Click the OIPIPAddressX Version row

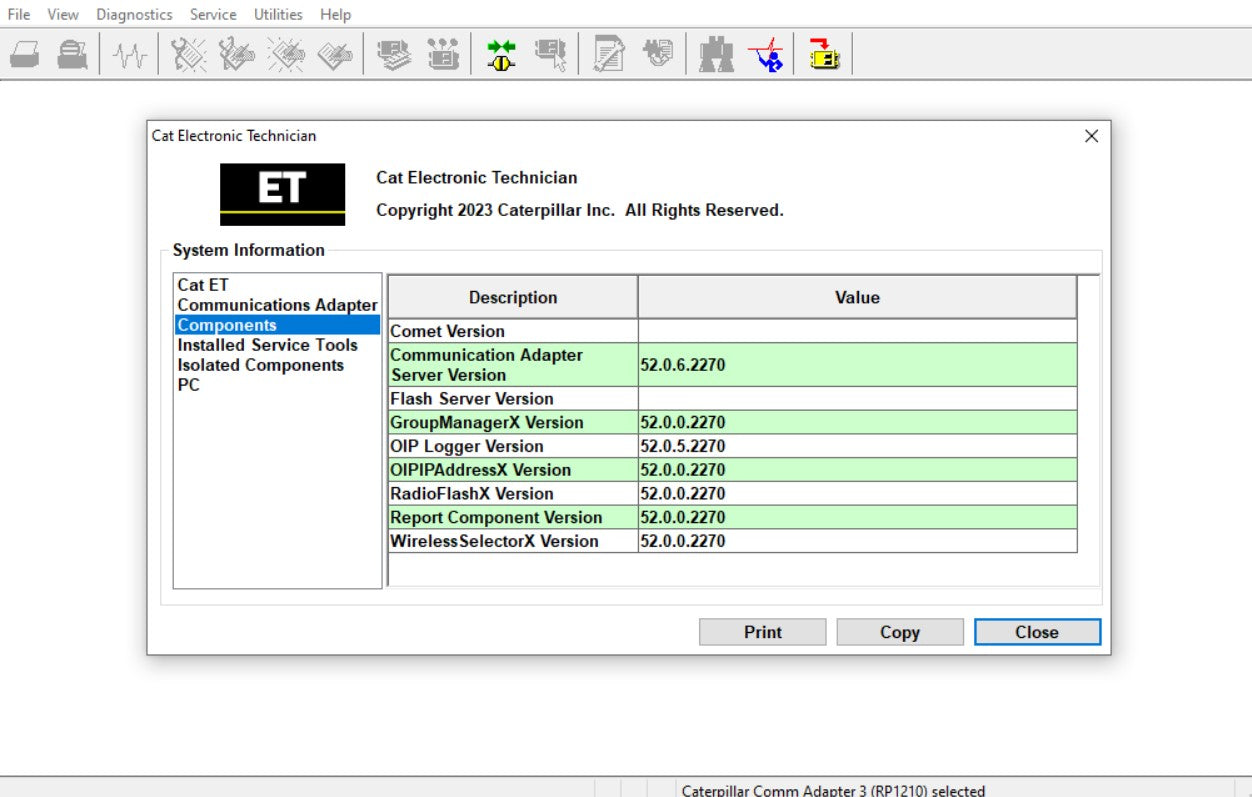tap(732, 470)
